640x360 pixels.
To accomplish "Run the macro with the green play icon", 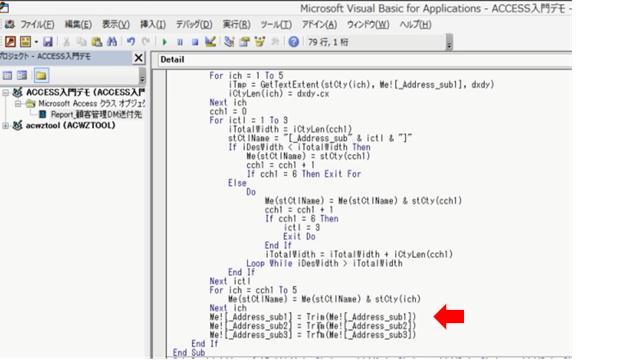I will [x=164, y=42].
